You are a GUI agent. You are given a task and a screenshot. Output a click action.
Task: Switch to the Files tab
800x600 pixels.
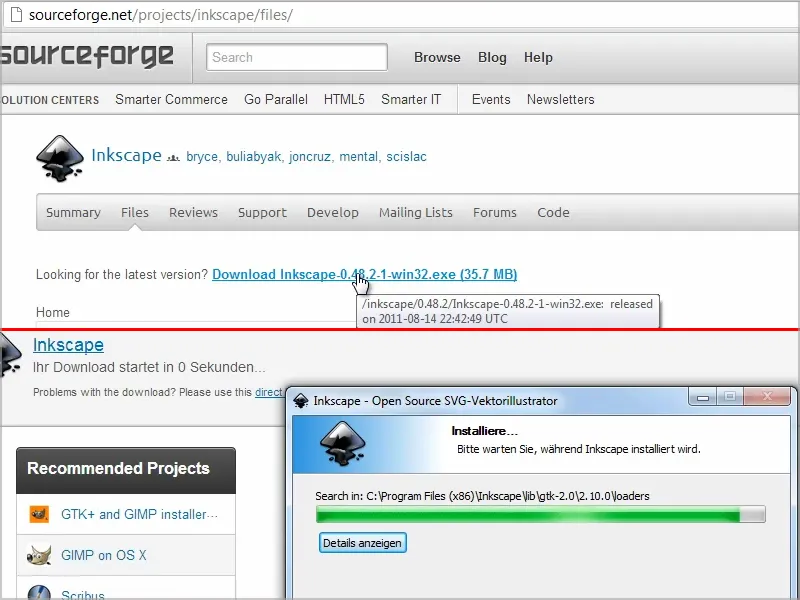pyautogui.click(x=135, y=212)
